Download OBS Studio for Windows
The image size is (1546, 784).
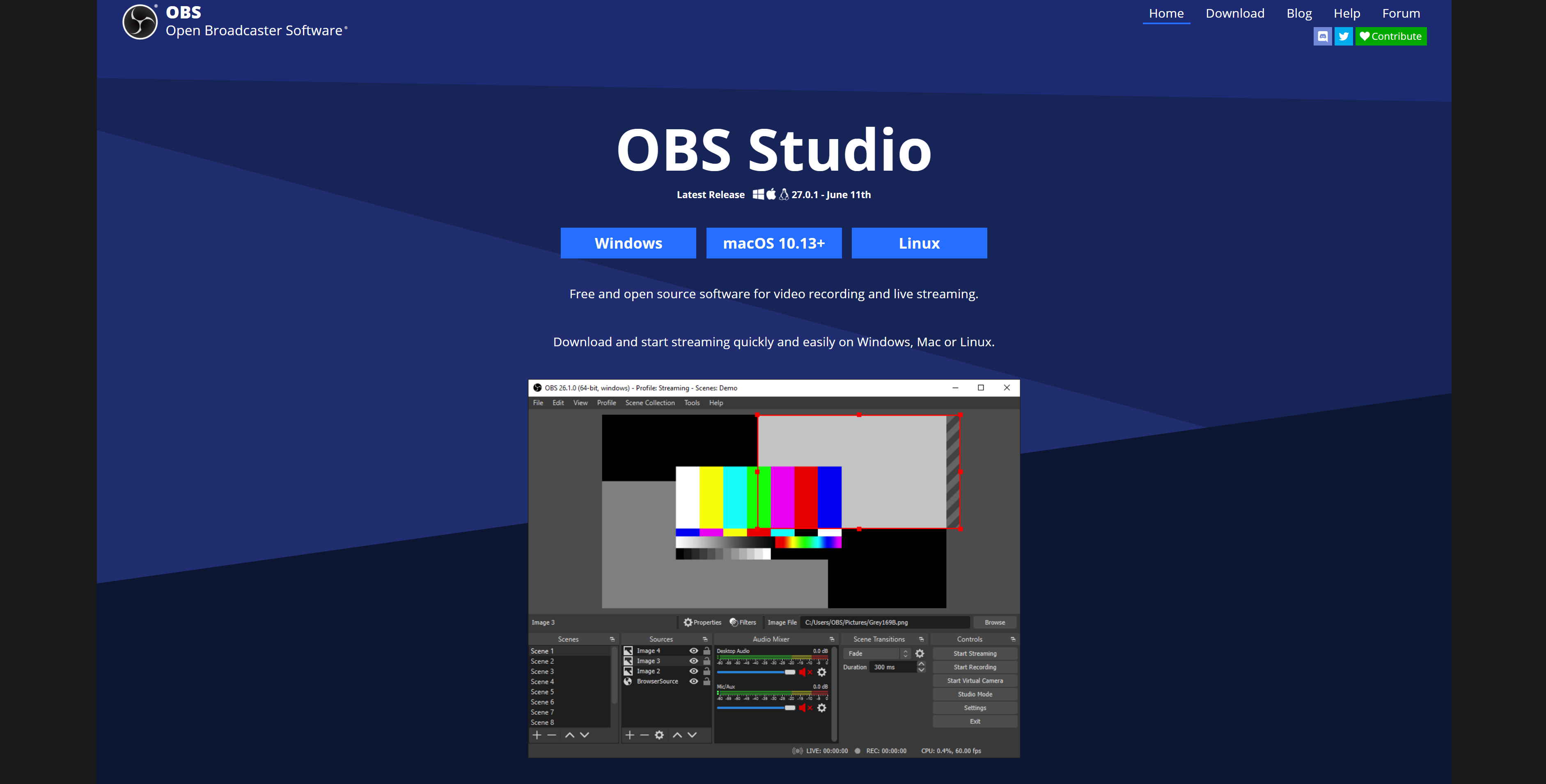pyautogui.click(x=628, y=243)
